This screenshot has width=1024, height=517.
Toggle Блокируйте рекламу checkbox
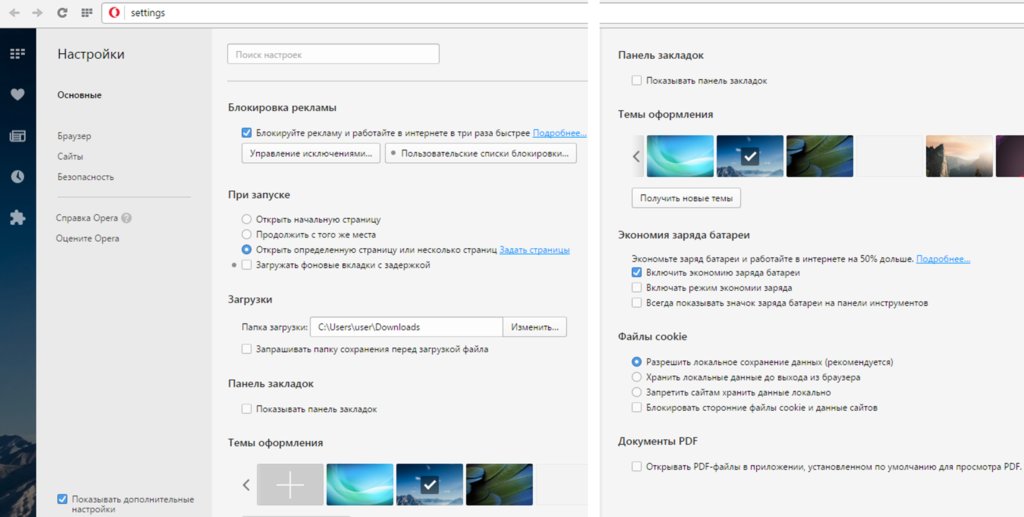[246, 133]
